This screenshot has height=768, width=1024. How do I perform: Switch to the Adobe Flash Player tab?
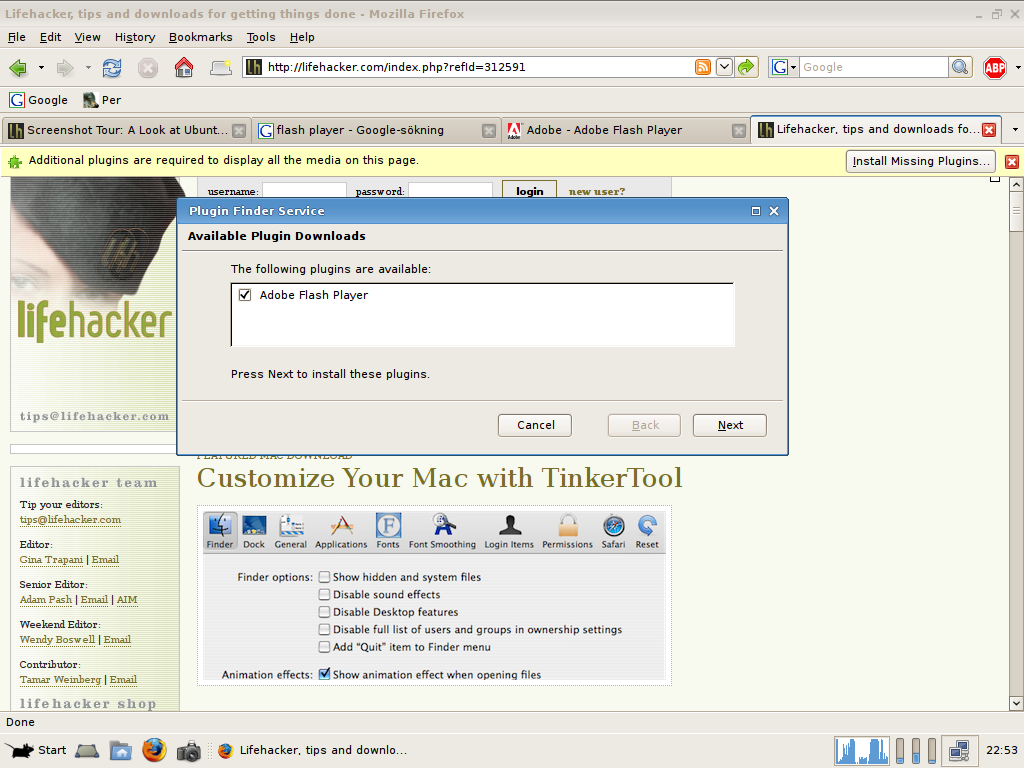tap(626, 130)
